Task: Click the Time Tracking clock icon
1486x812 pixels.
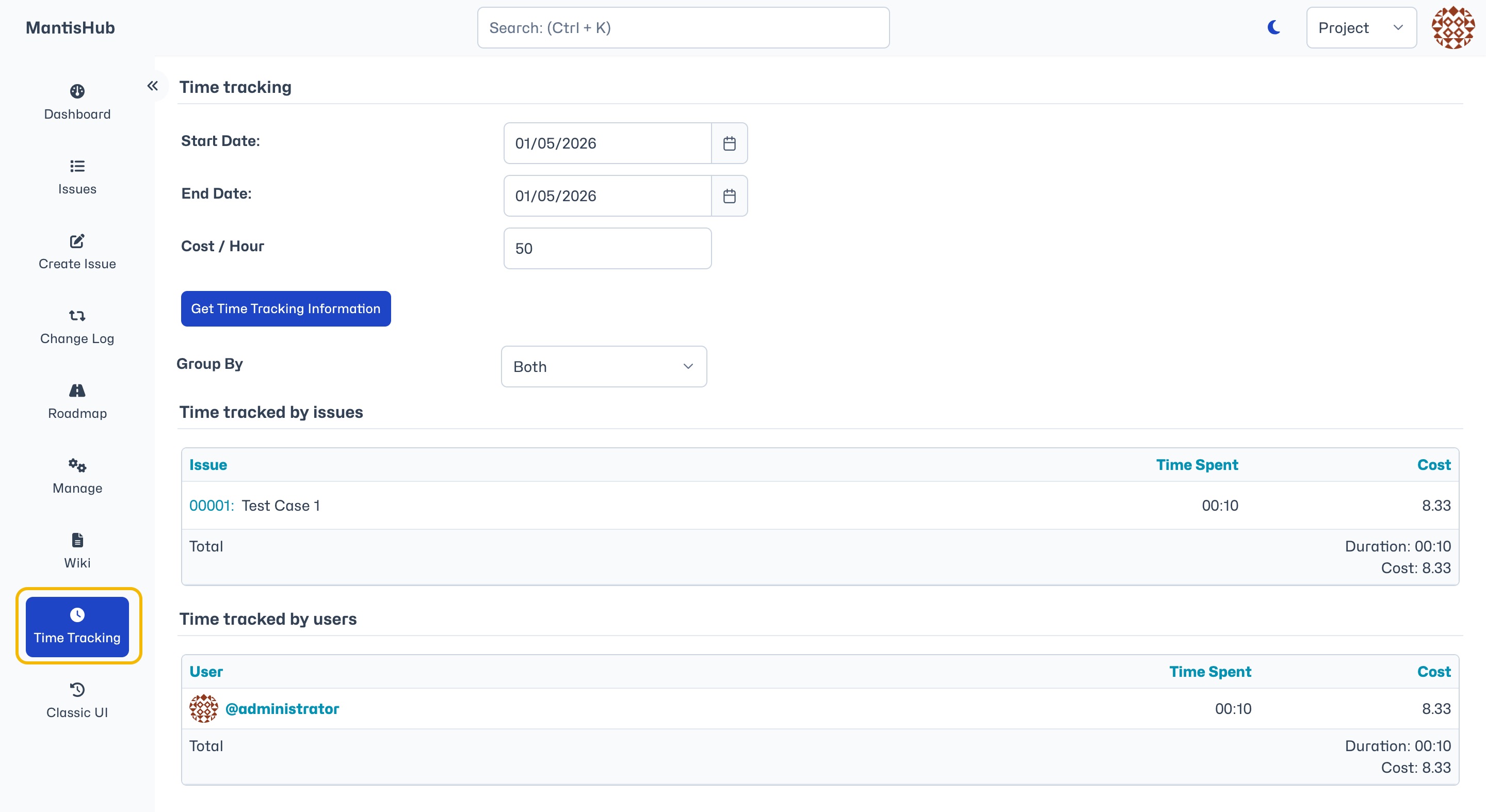Action: (77, 615)
